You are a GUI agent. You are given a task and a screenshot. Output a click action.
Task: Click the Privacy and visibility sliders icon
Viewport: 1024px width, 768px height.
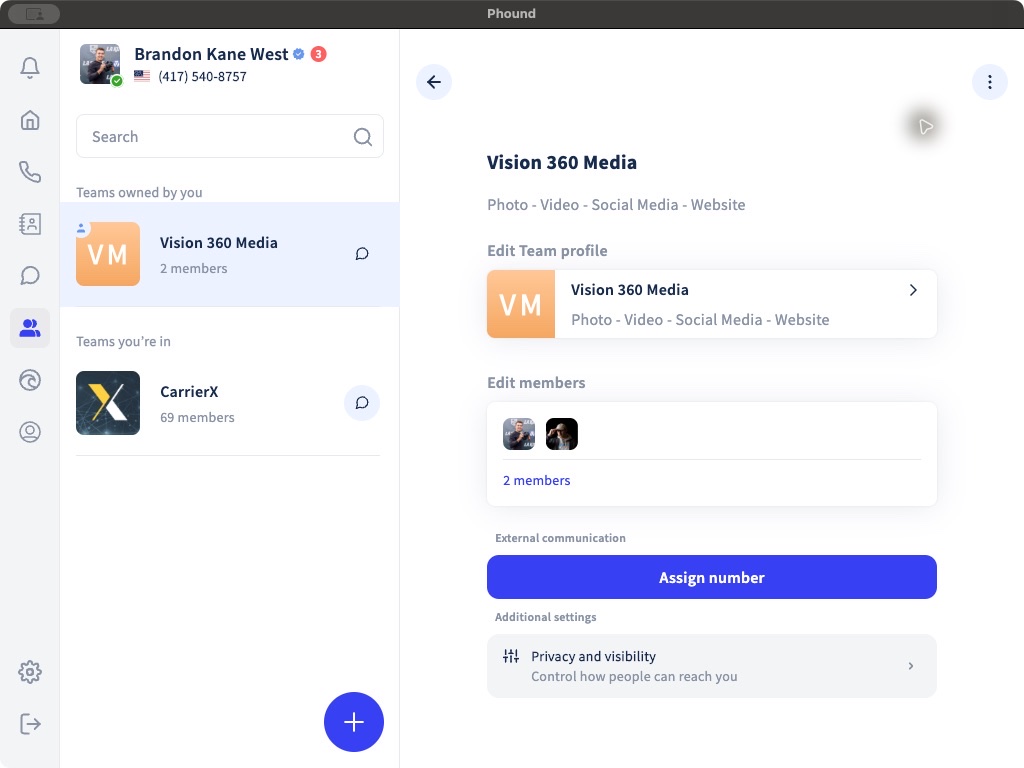pos(511,656)
